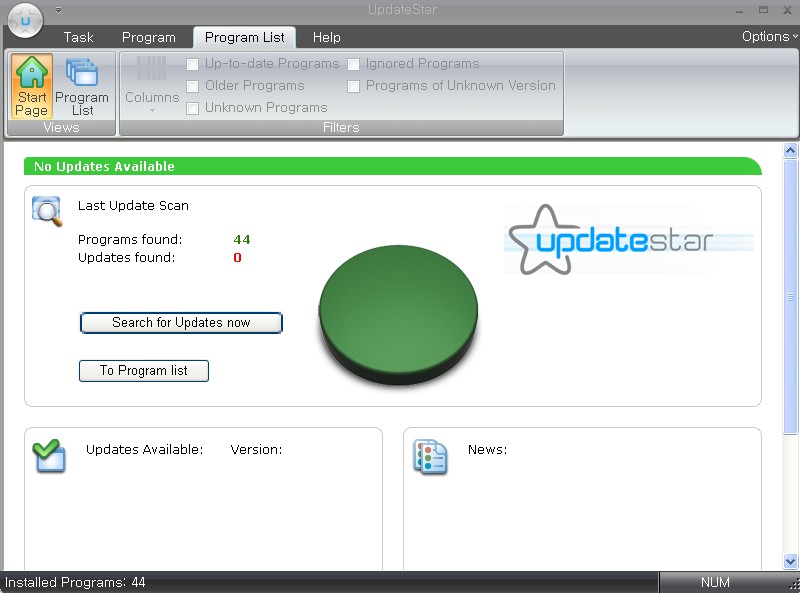Maximize the UpdateStar window
Screen dimensions: 800x593
[x=763, y=10]
